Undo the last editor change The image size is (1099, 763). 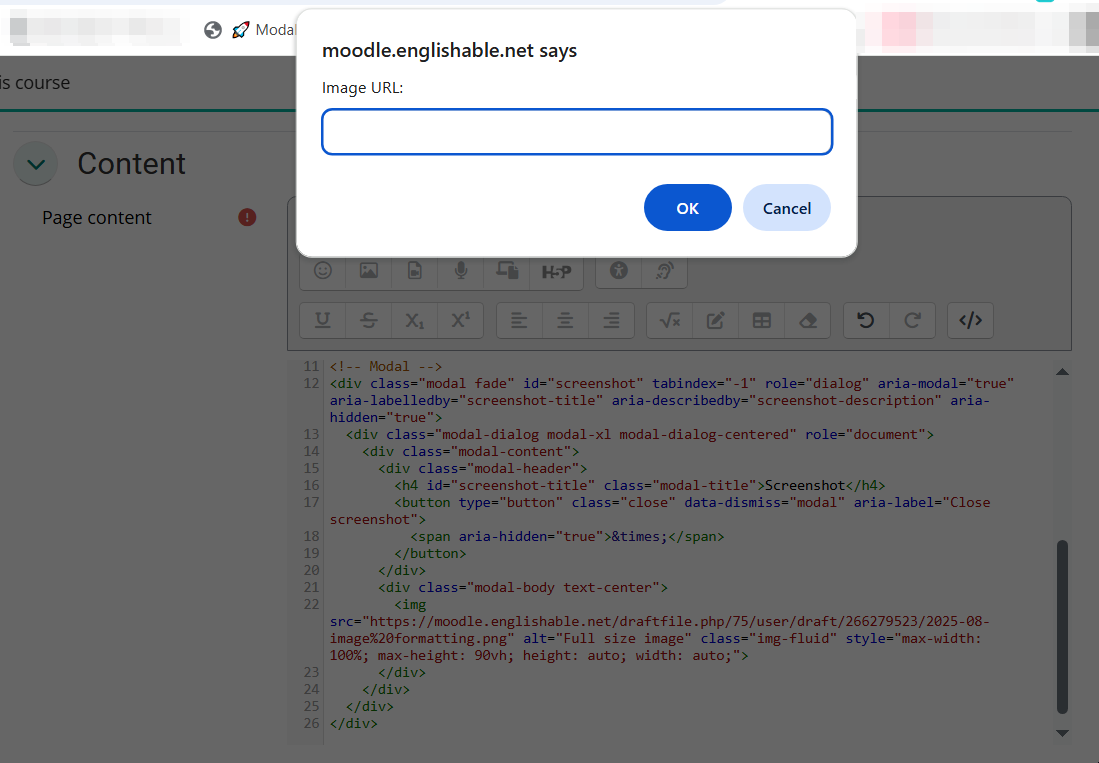click(x=866, y=320)
